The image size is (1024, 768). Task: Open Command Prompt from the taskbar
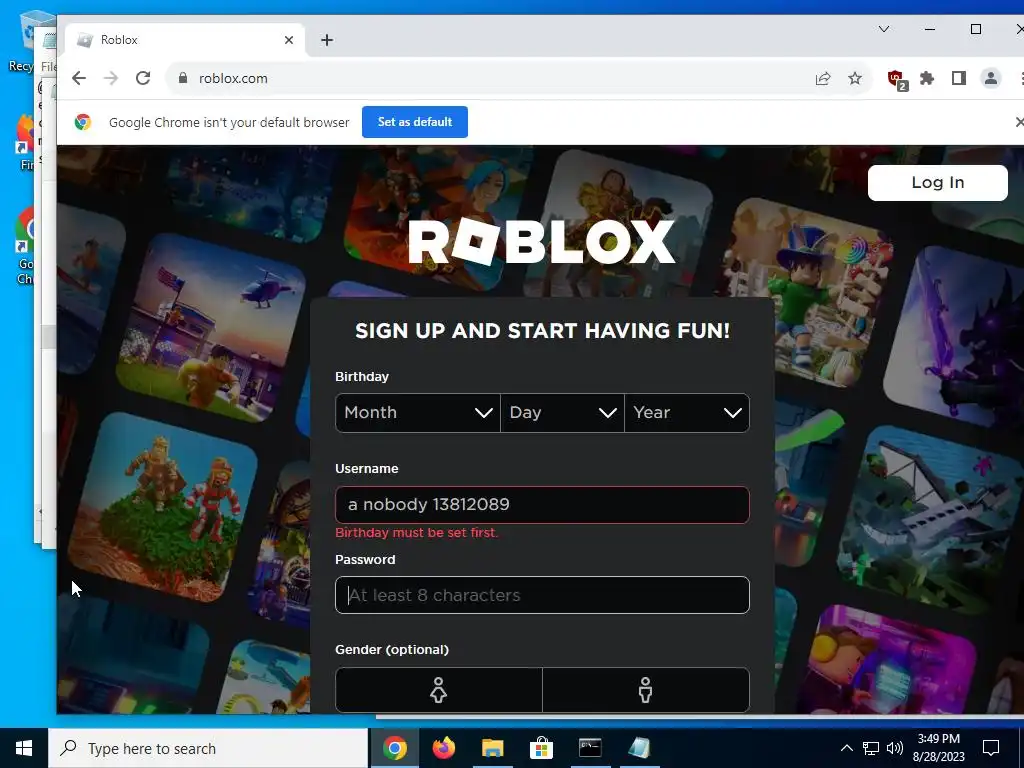tap(590, 748)
